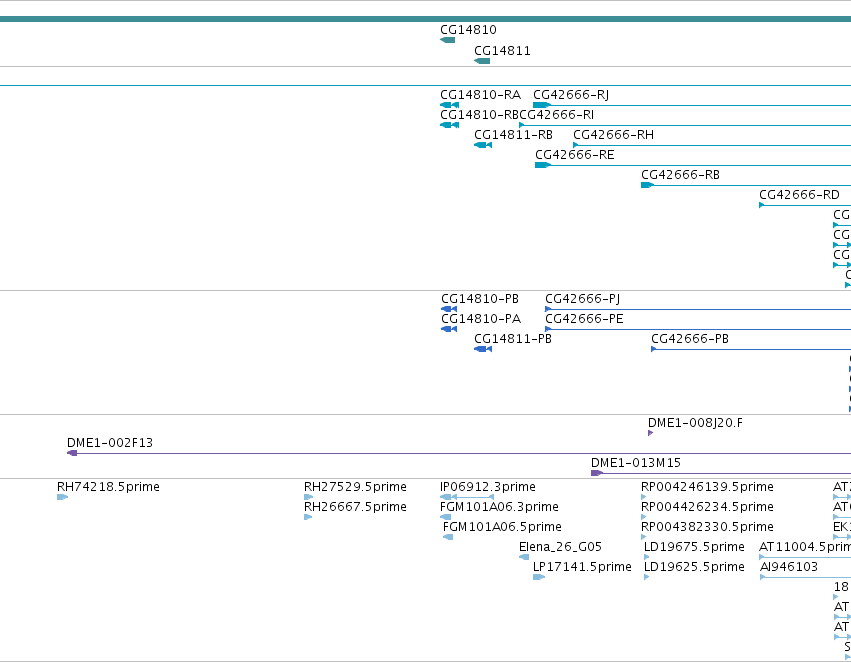
Task: Click the CG14811 gene arrow glyph
Action: [482, 61]
